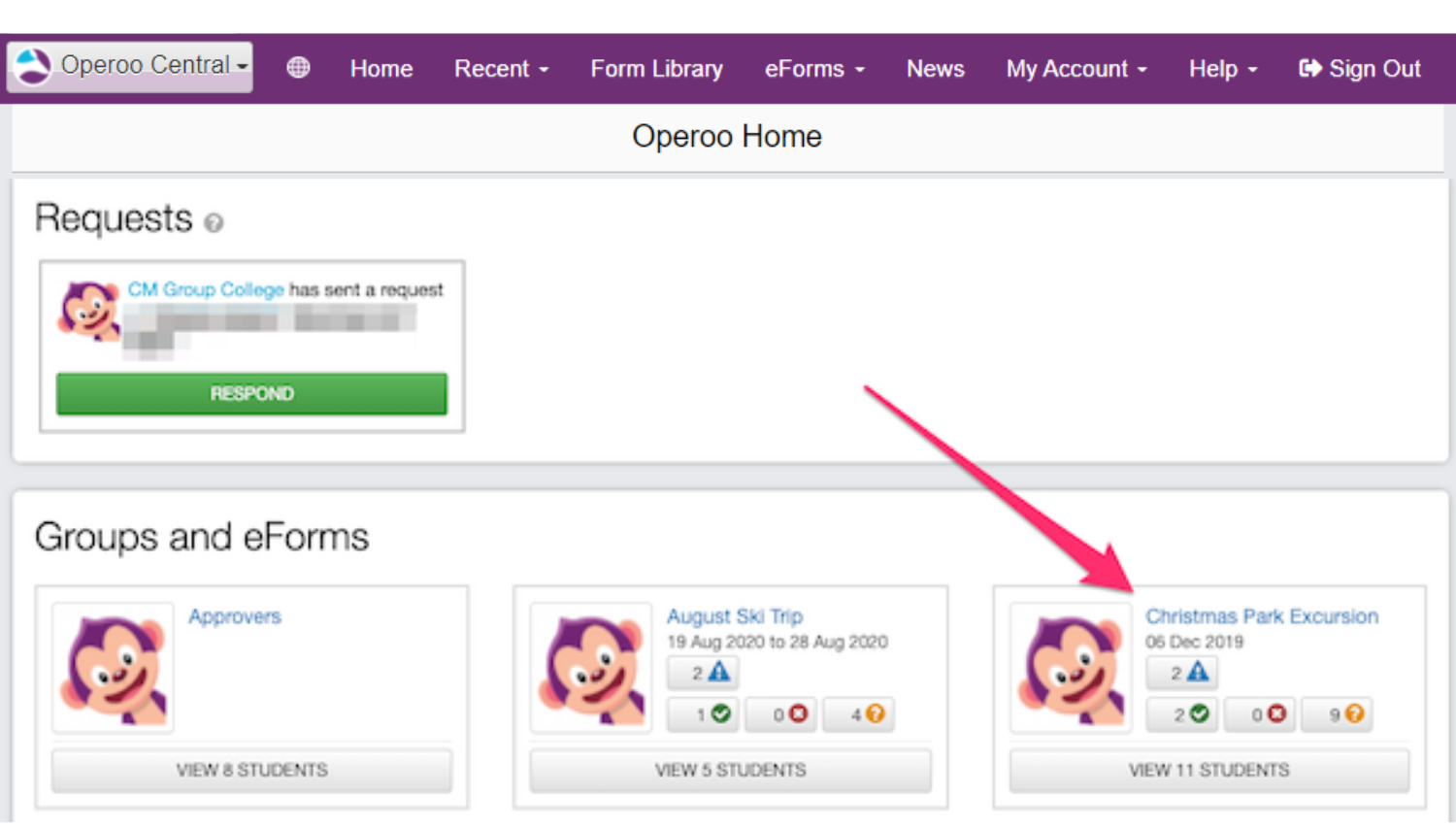Viewport: 1456px width, 828px height.
Task: Click August Ski Trip warning count badge
Action: (x=703, y=672)
